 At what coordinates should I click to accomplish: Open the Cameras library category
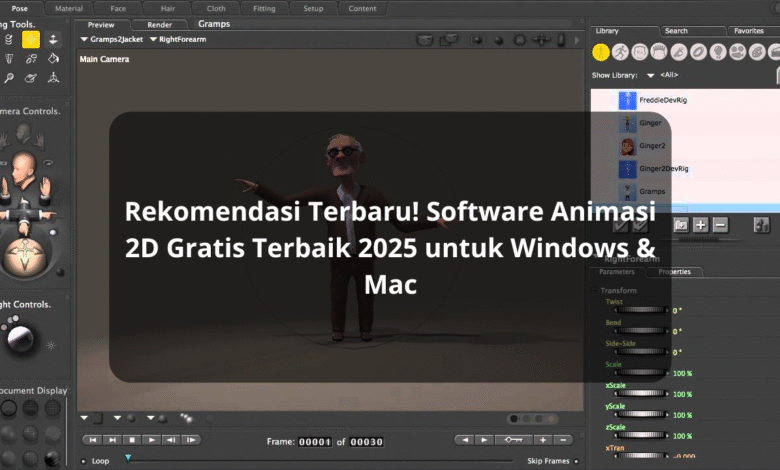[737, 52]
